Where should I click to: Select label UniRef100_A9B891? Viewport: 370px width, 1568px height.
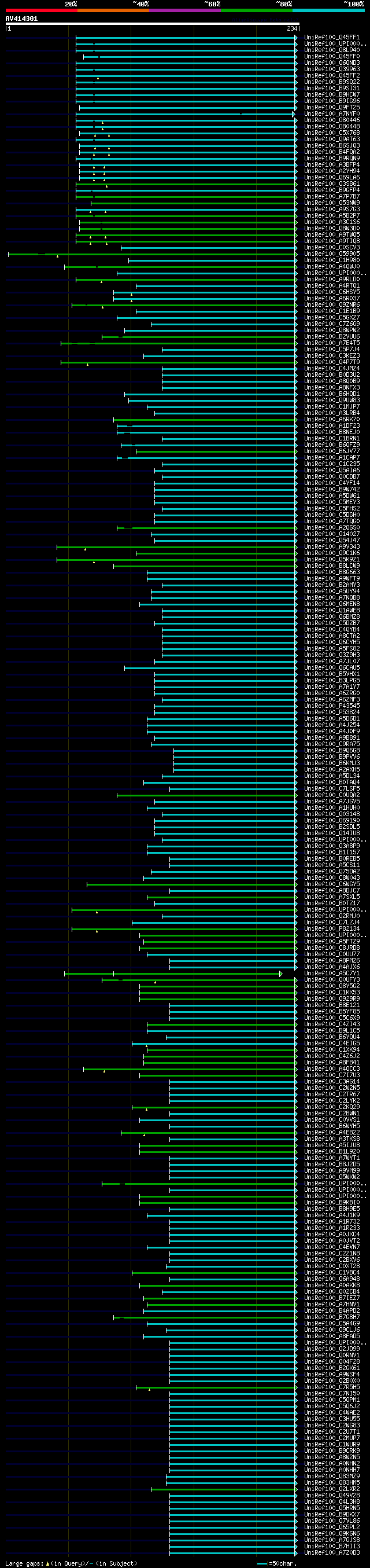(332, 738)
